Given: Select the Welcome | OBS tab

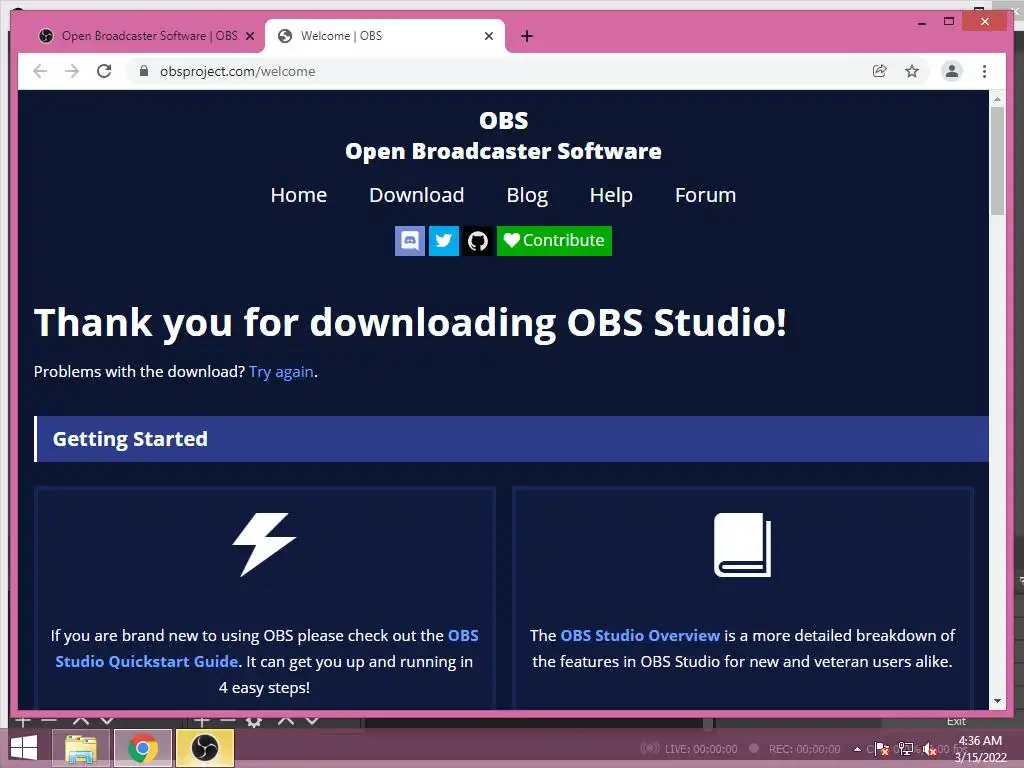Looking at the screenshot, I should click(385, 36).
